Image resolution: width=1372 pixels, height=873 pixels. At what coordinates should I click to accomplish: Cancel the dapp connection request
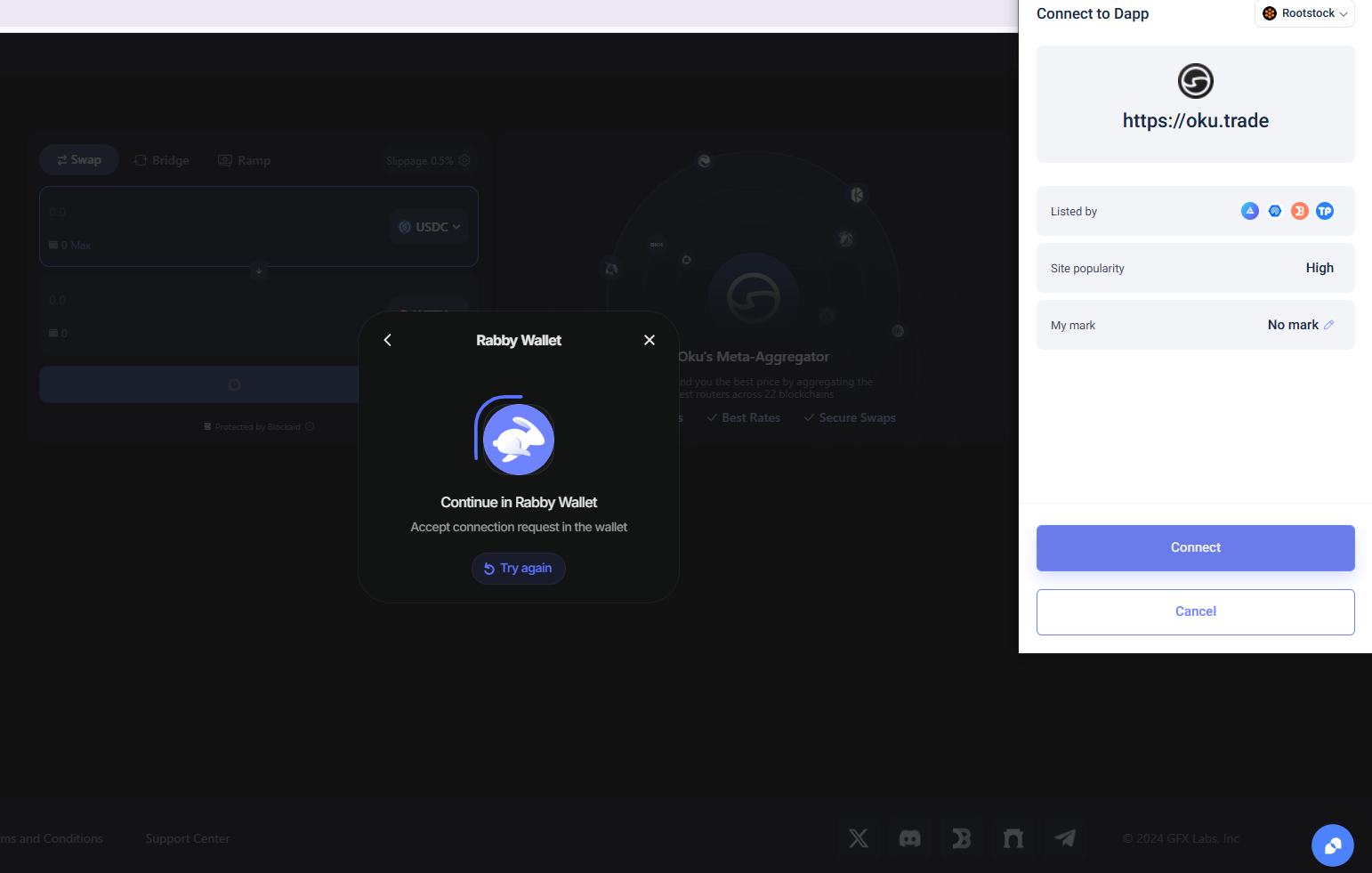pos(1195,612)
